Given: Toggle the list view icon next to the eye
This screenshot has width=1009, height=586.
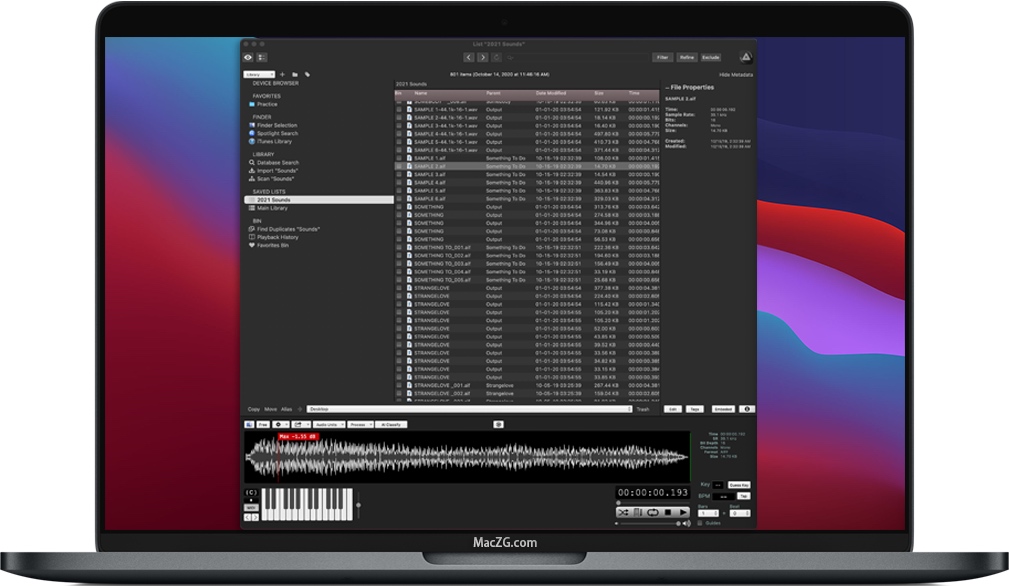Looking at the screenshot, I should (262, 57).
